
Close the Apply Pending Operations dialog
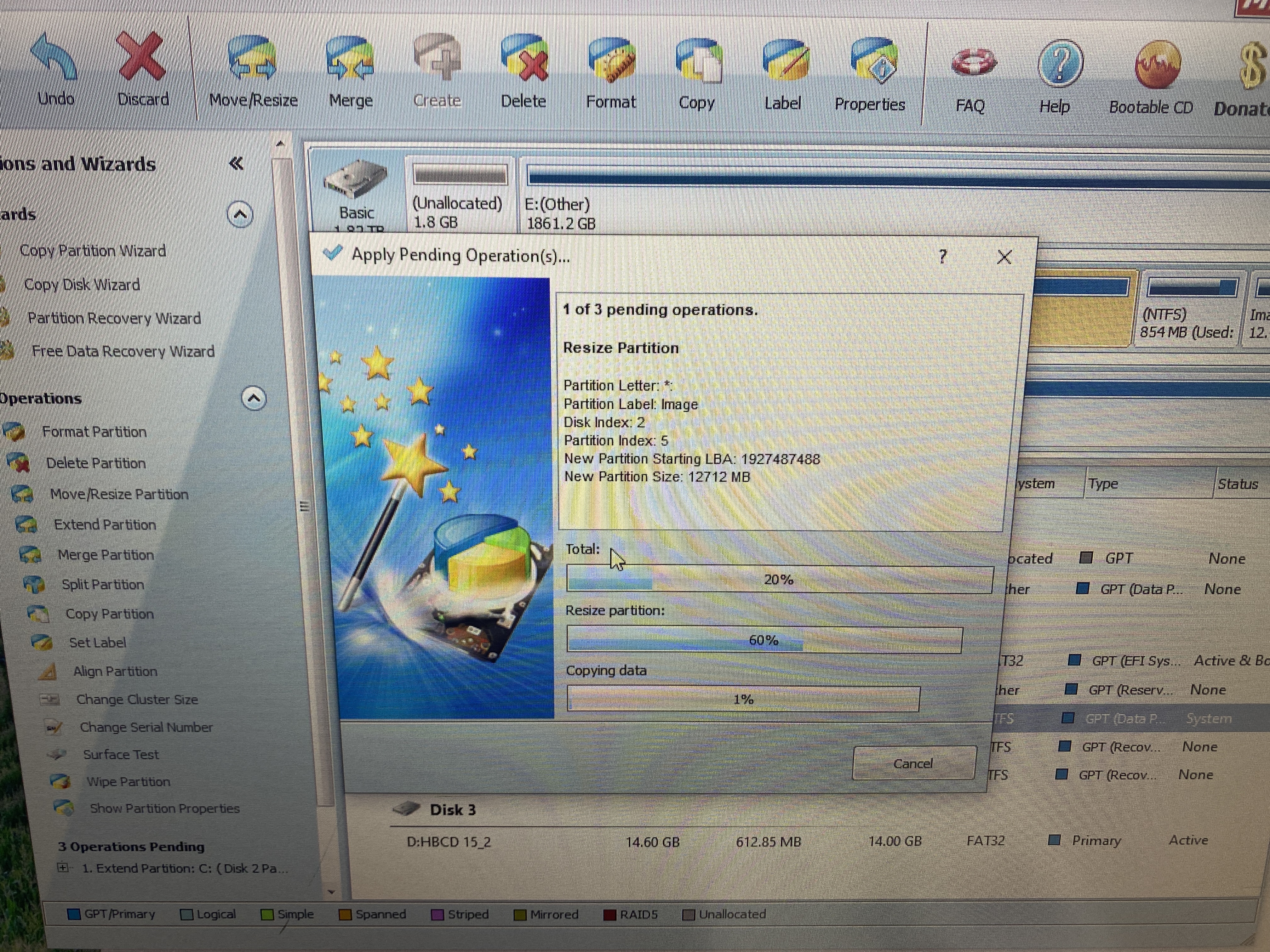[x=1004, y=257]
